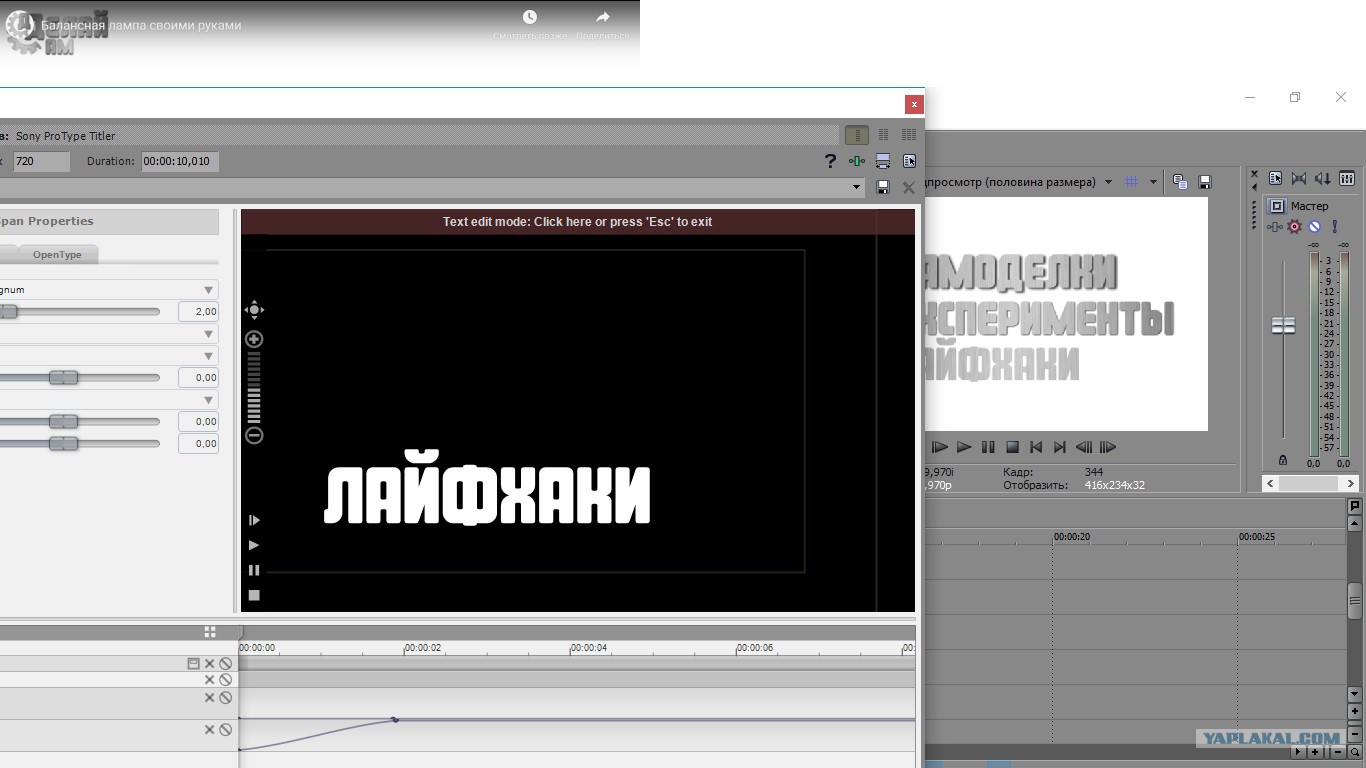Open 'Балансная лампа своими руками' video title
The image size is (1366, 768).
click(x=141, y=25)
